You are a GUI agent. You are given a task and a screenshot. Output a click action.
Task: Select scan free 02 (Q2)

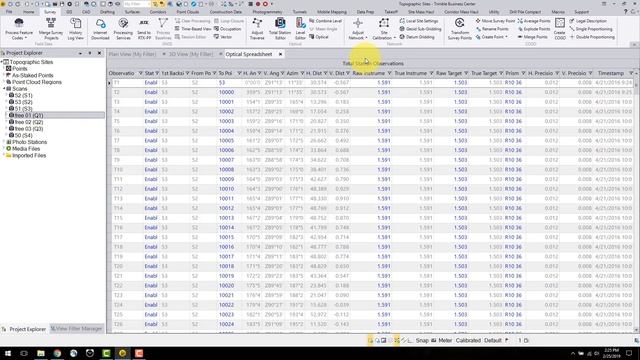[29, 122]
